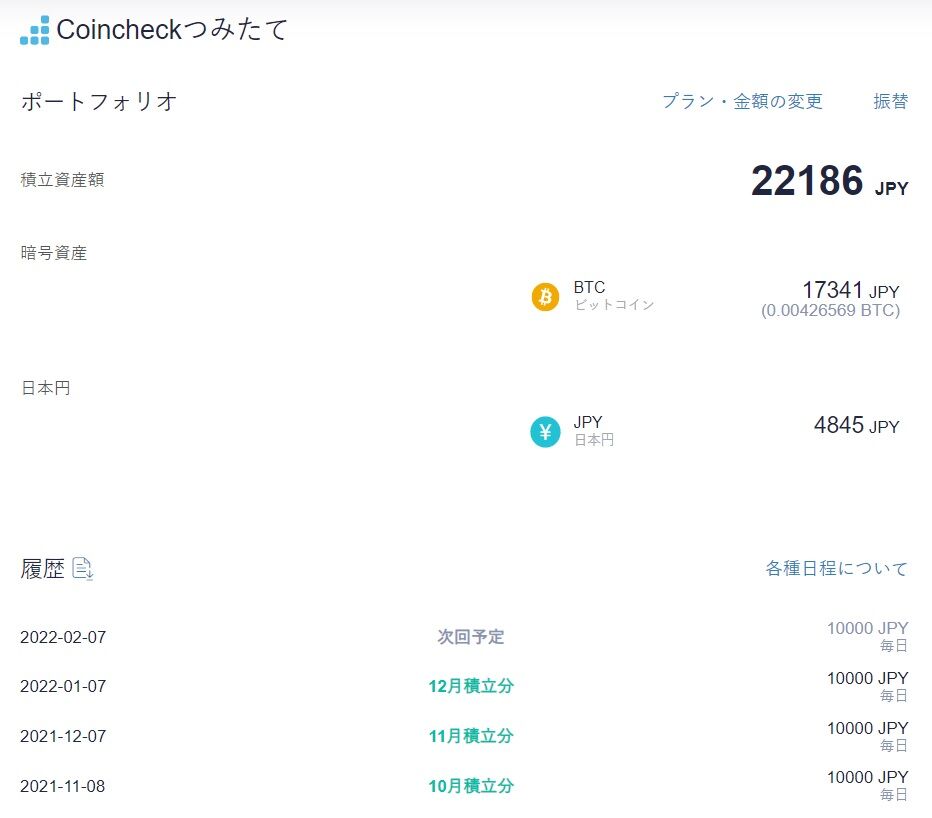Click the teal Yen currency icon
The image size is (932, 818).
click(545, 432)
